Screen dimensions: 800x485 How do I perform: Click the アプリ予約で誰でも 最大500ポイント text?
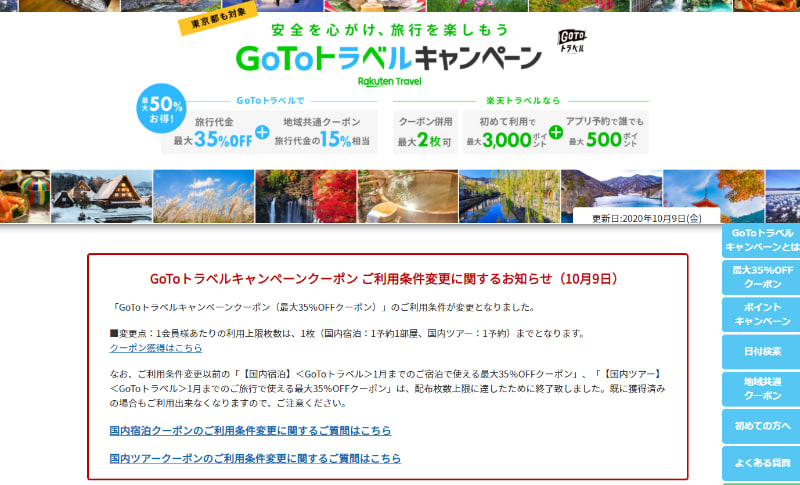pyautogui.click(x=604, y=133)
